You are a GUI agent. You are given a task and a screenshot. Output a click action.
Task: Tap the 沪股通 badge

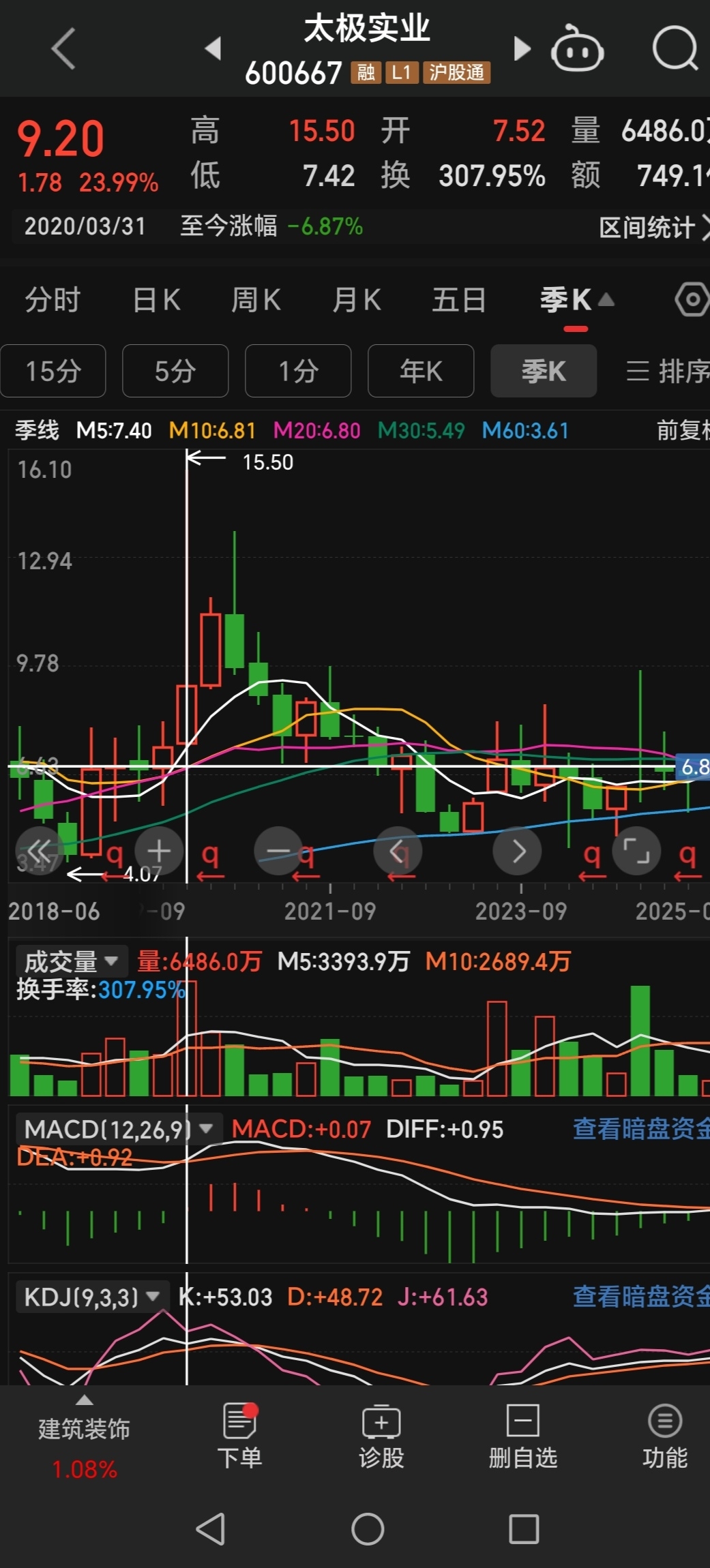(x=456, y=72)
